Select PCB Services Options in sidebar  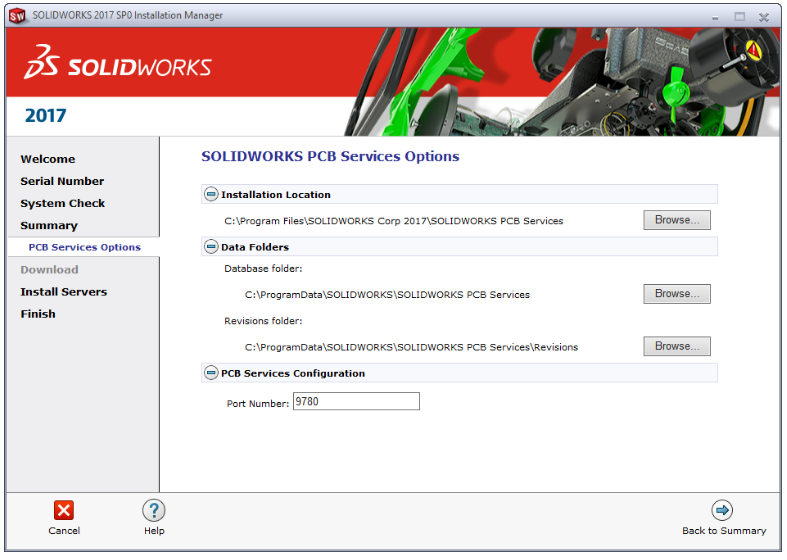click(84, 247)
